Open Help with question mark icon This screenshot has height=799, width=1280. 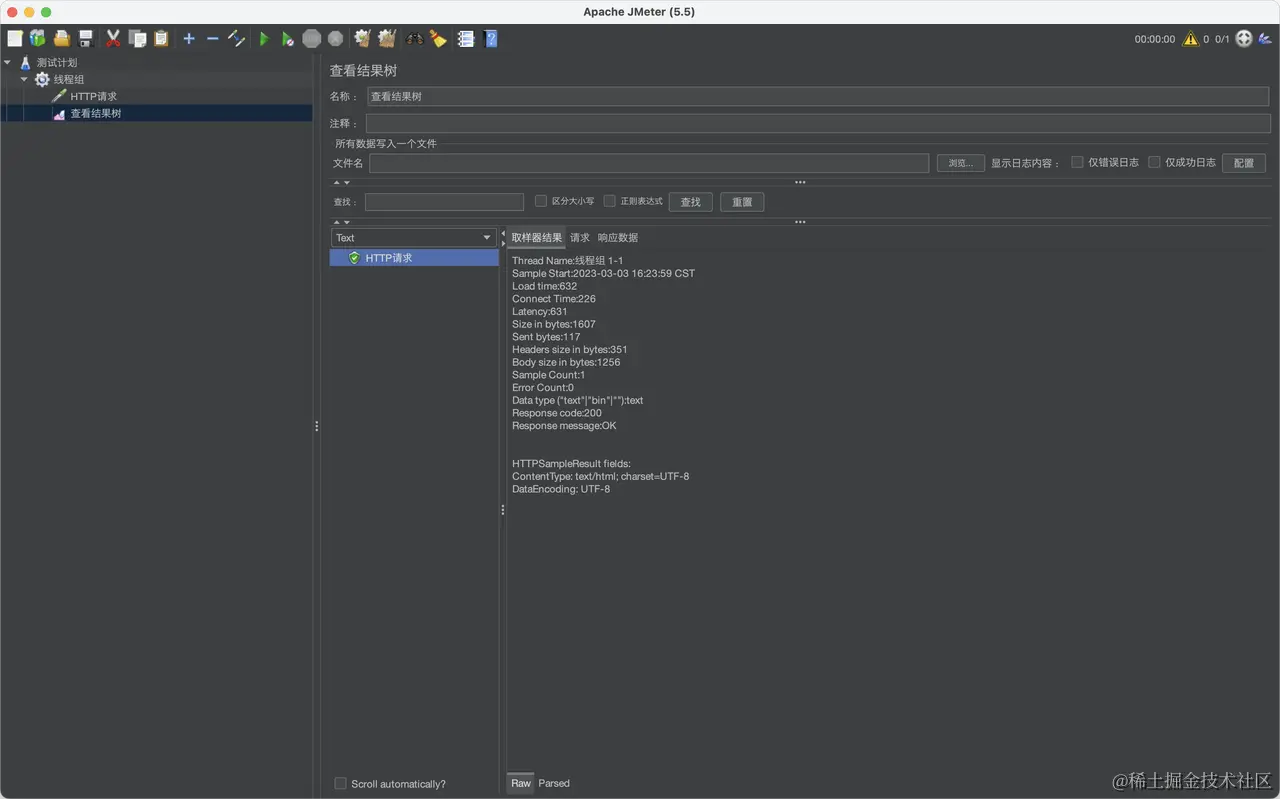490,39
